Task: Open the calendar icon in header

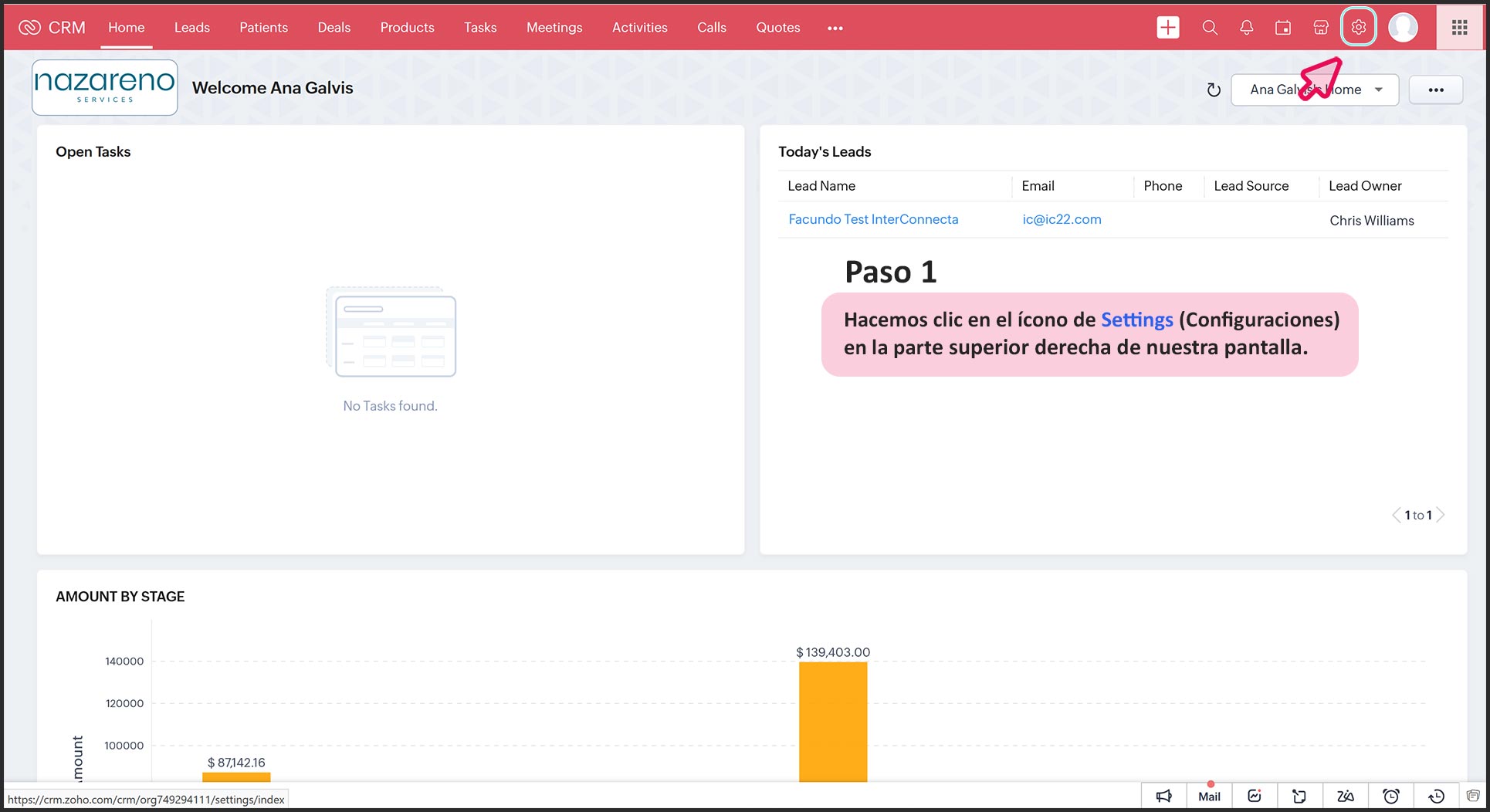Action: pos(1283,28)
